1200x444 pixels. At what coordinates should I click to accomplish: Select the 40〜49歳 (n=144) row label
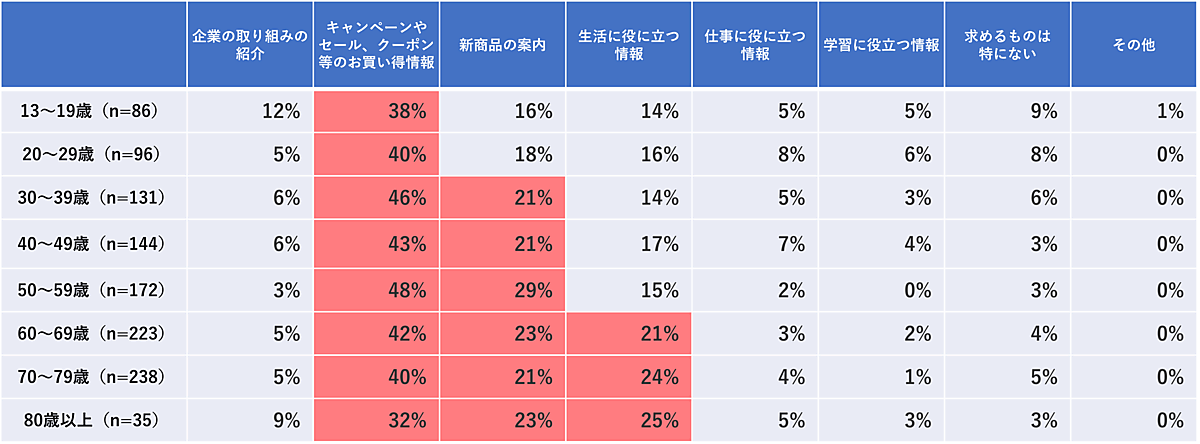[92, 244]
